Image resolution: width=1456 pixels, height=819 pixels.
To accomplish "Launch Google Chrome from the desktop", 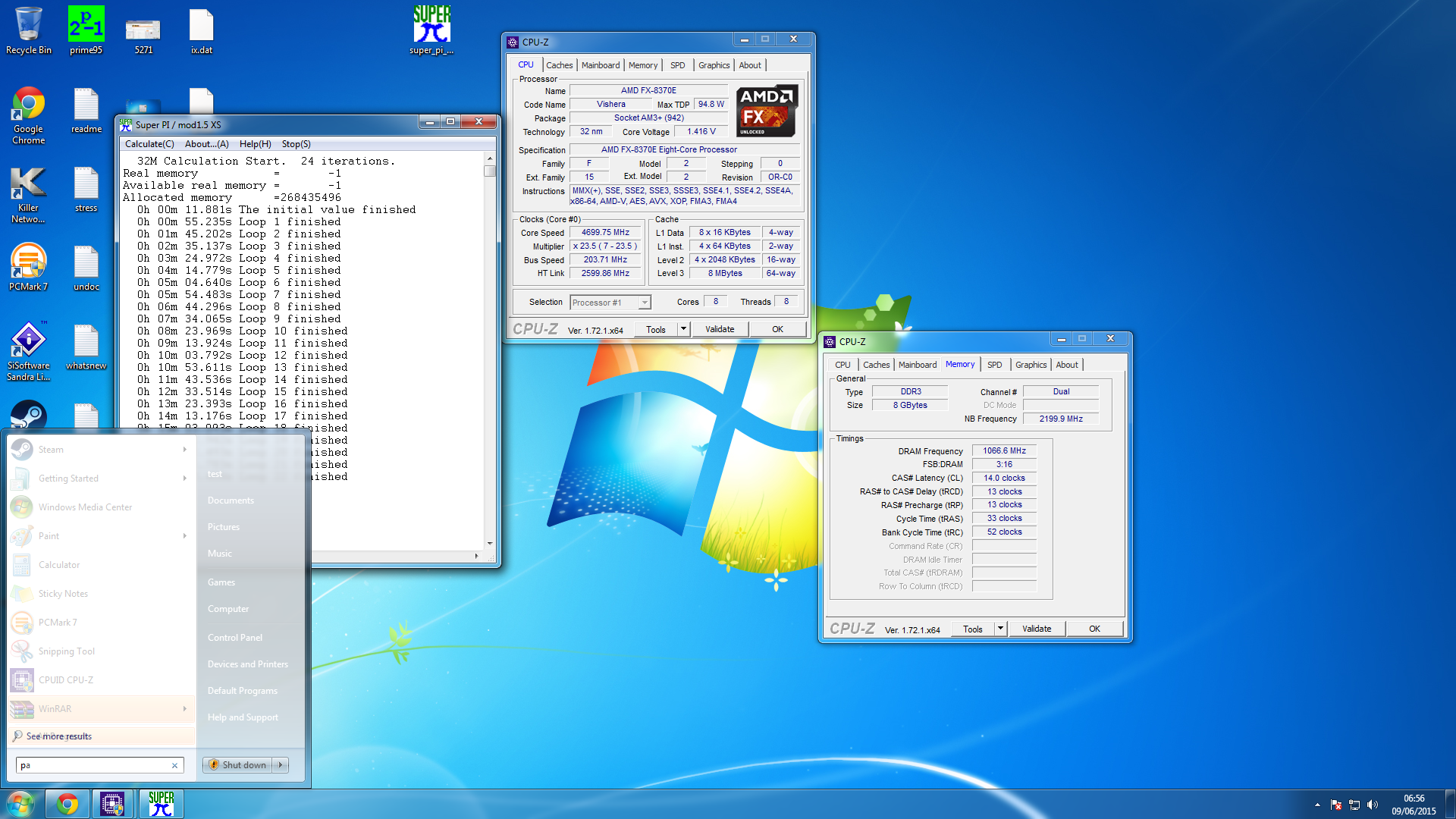I will [x=28, y=115].
